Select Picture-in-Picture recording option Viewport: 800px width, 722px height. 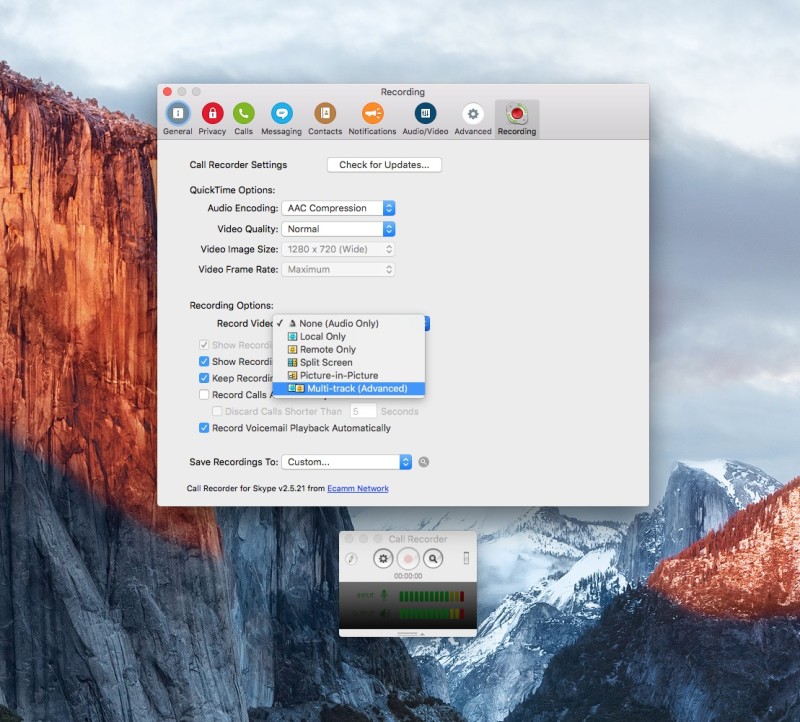348,376
